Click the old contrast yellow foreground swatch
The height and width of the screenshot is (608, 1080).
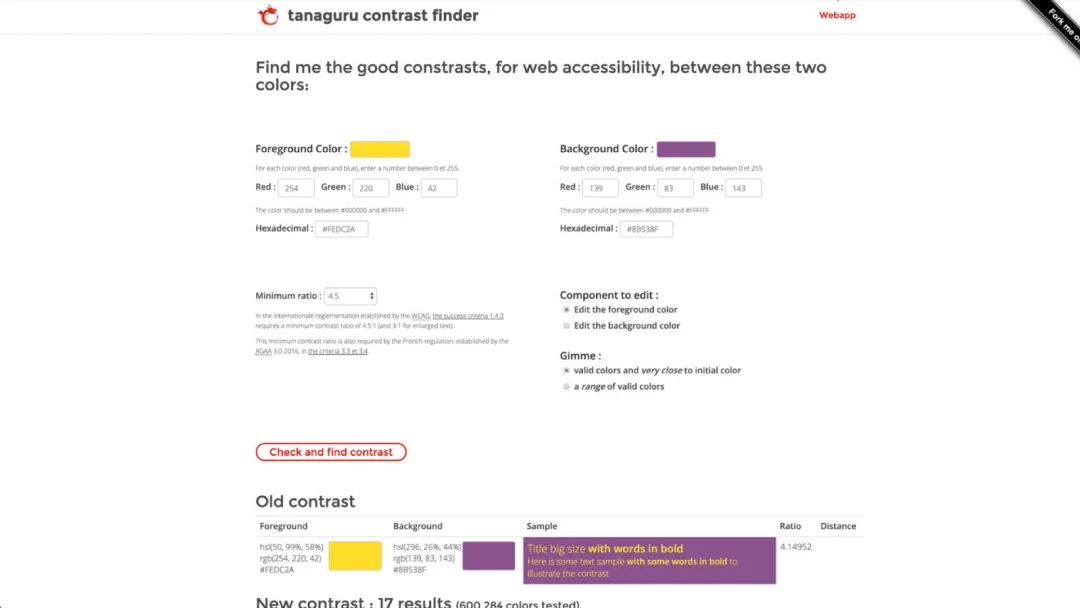click(x=355, y=556)
